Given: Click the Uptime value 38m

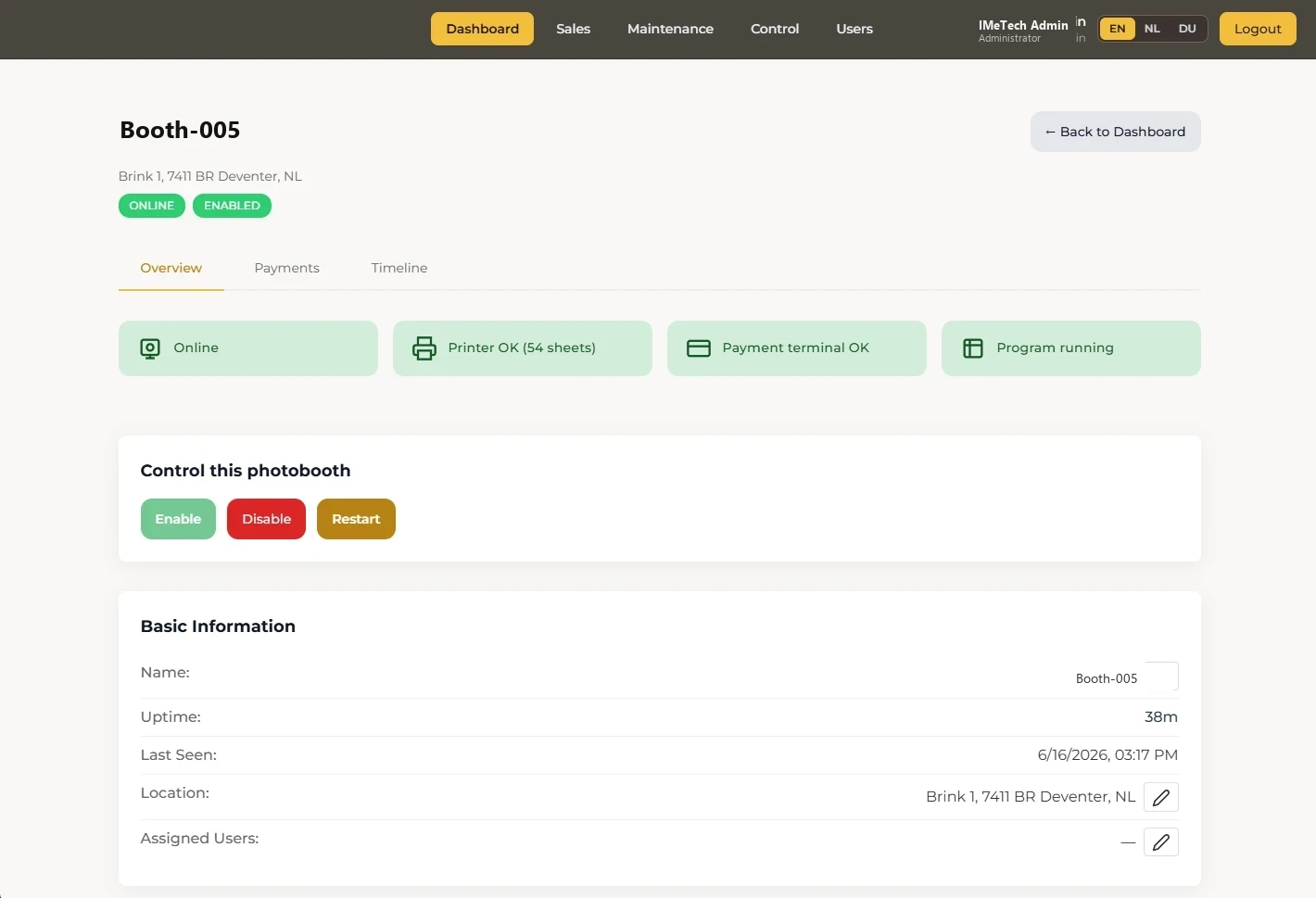Looking at the screenshot, I should coord(1161,717).
